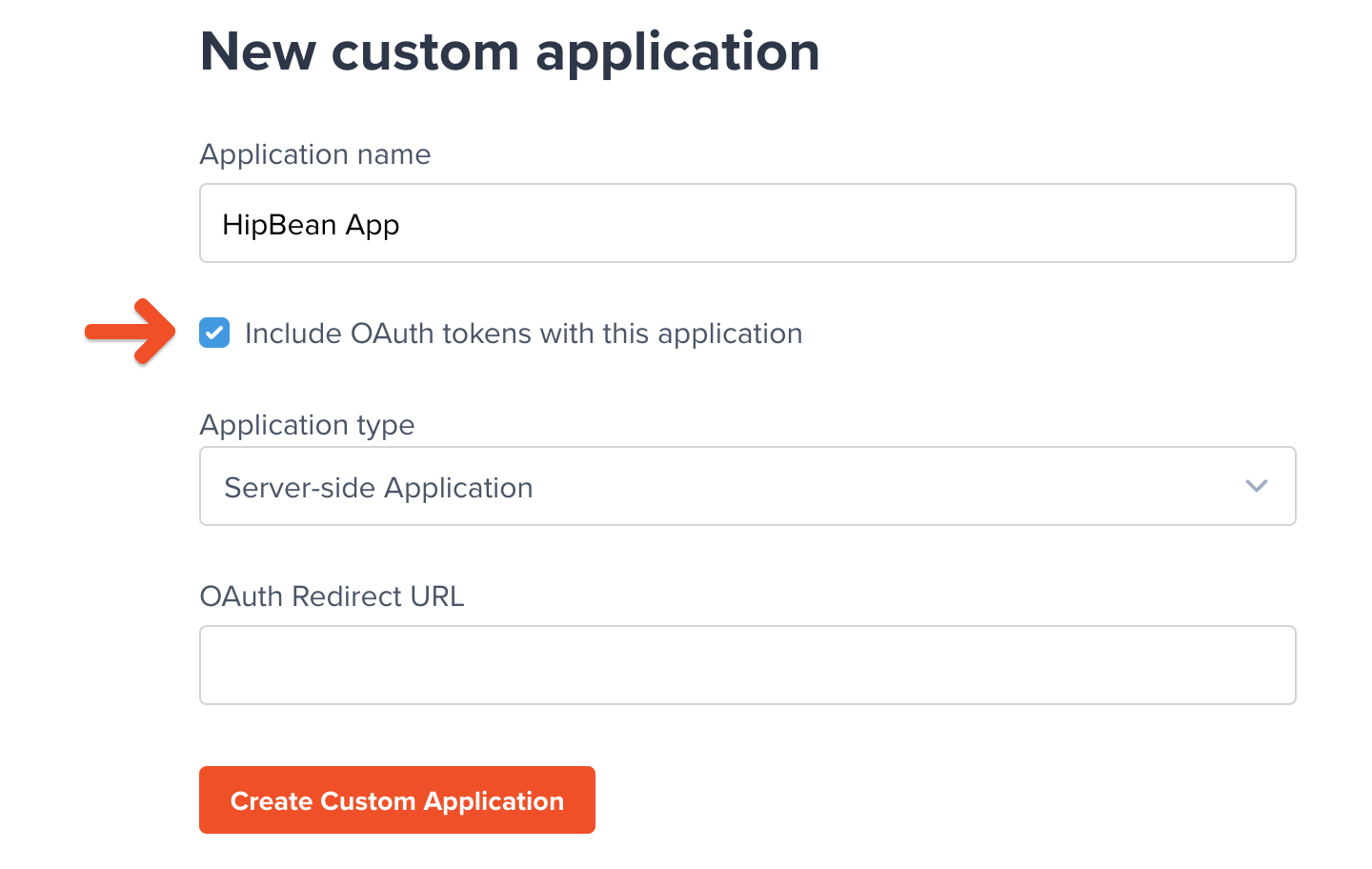Click the Include OAuth tokens label text
The height and width of the screenshot is (869, 1372).
click(524, 333)
